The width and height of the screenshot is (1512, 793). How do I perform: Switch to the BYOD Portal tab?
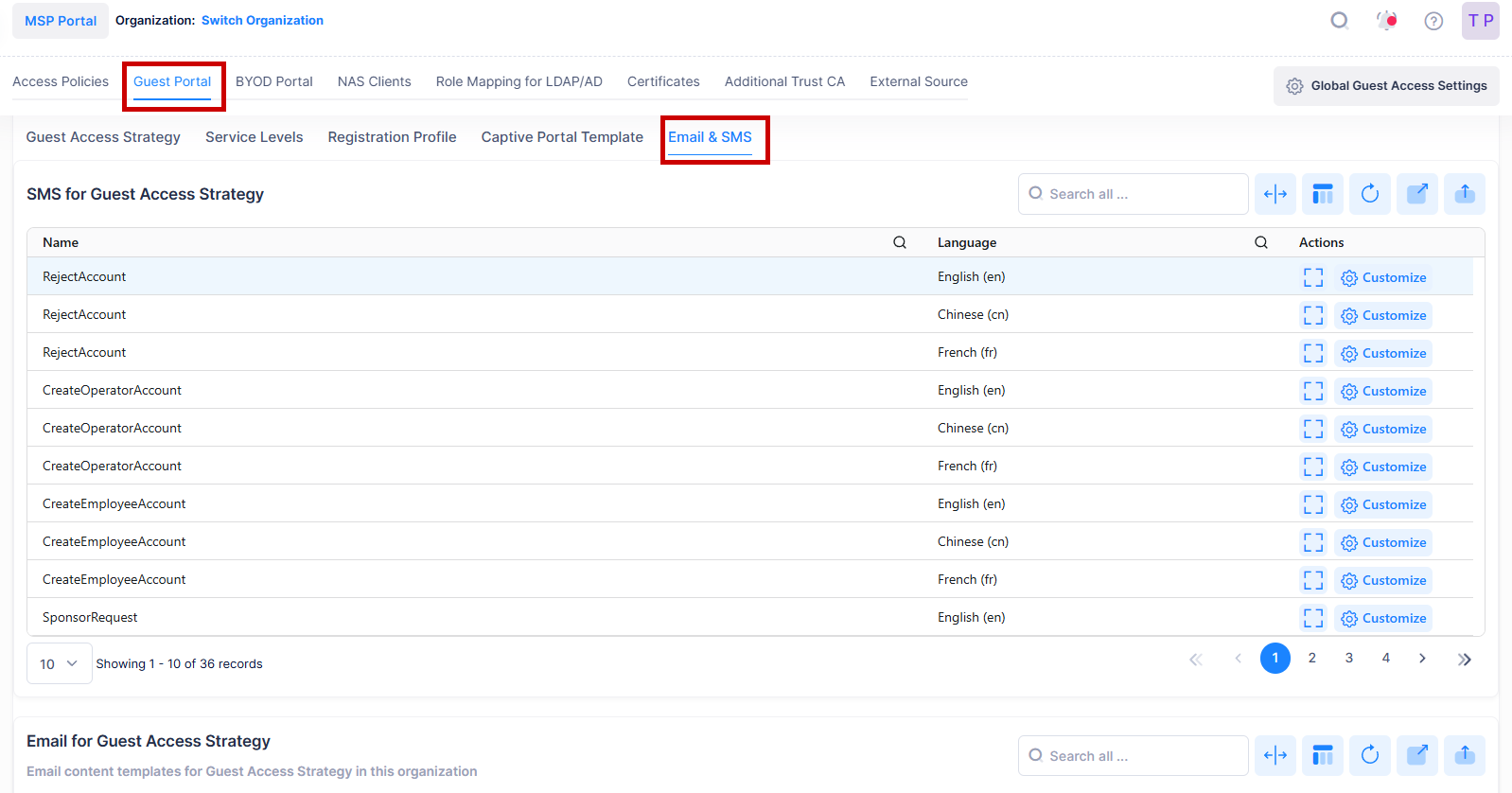click(273, 81)
